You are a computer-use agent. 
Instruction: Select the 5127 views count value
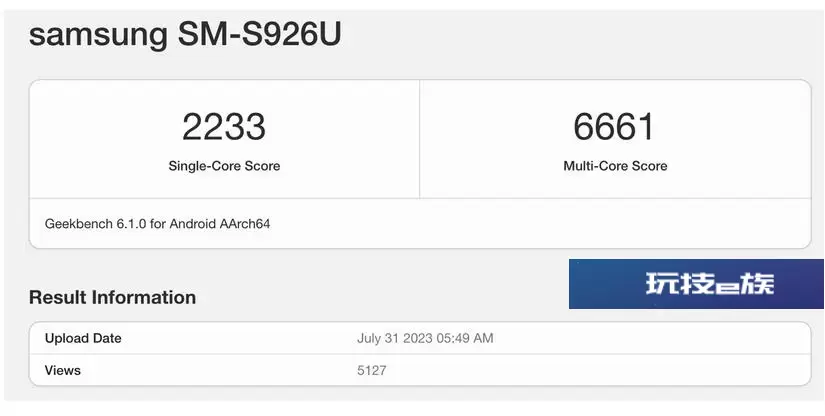(x=371, y=370)
